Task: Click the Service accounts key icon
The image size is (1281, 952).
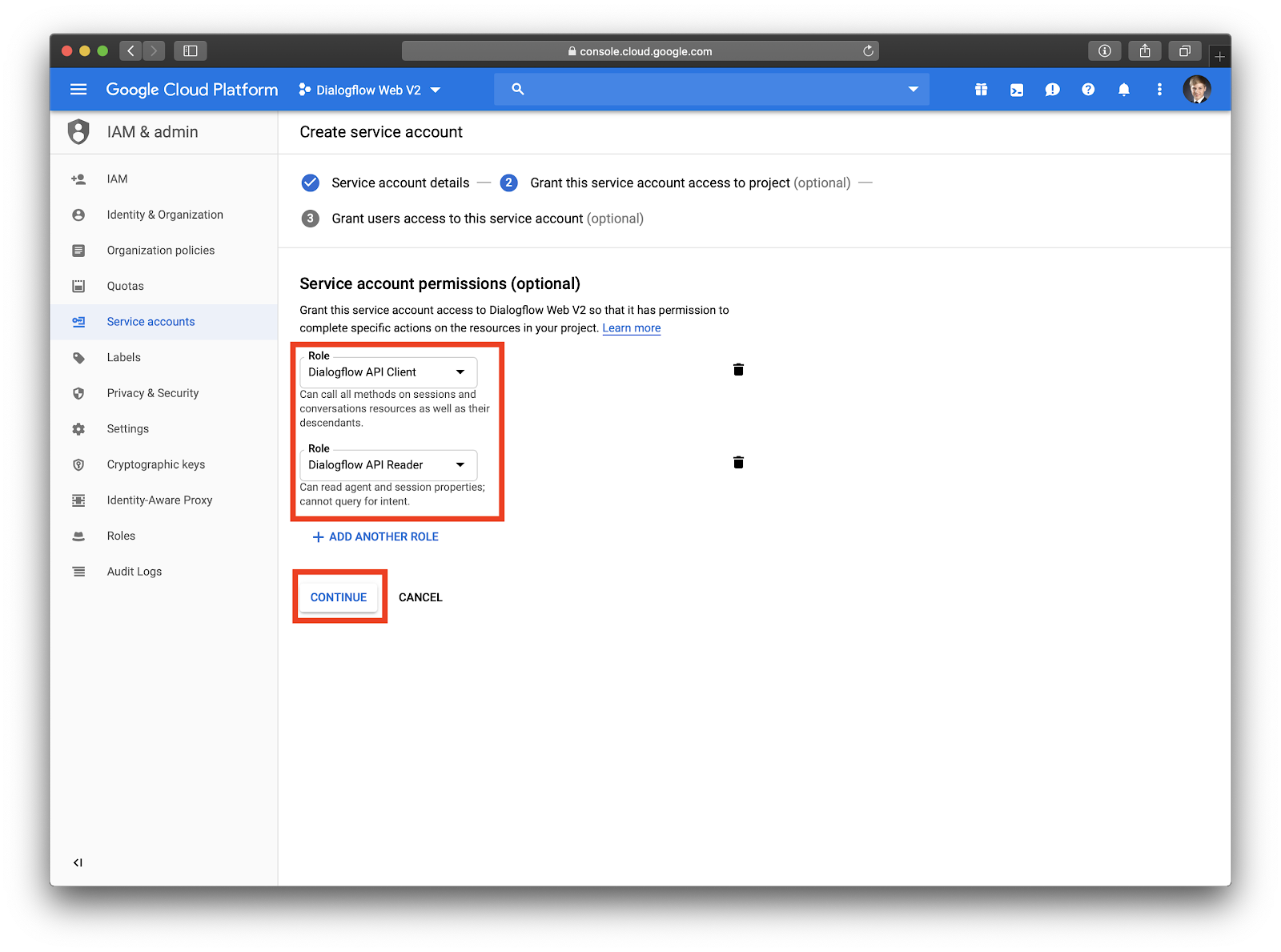Action: tap(78, 322)
